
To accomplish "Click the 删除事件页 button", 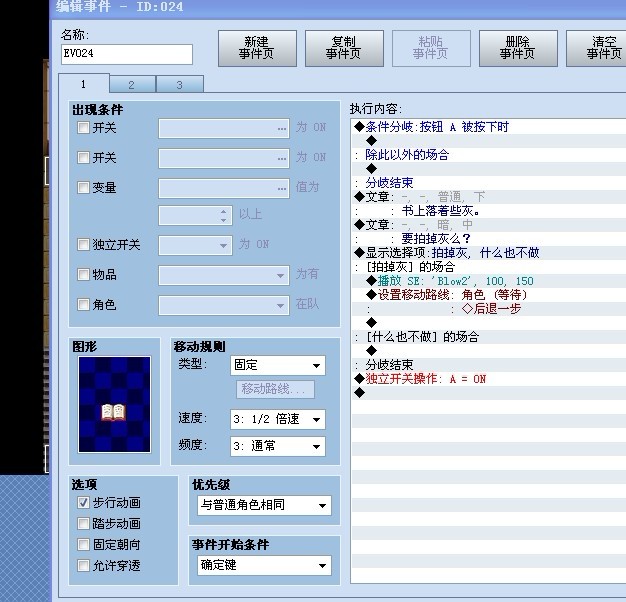I will tap(518, 48).
